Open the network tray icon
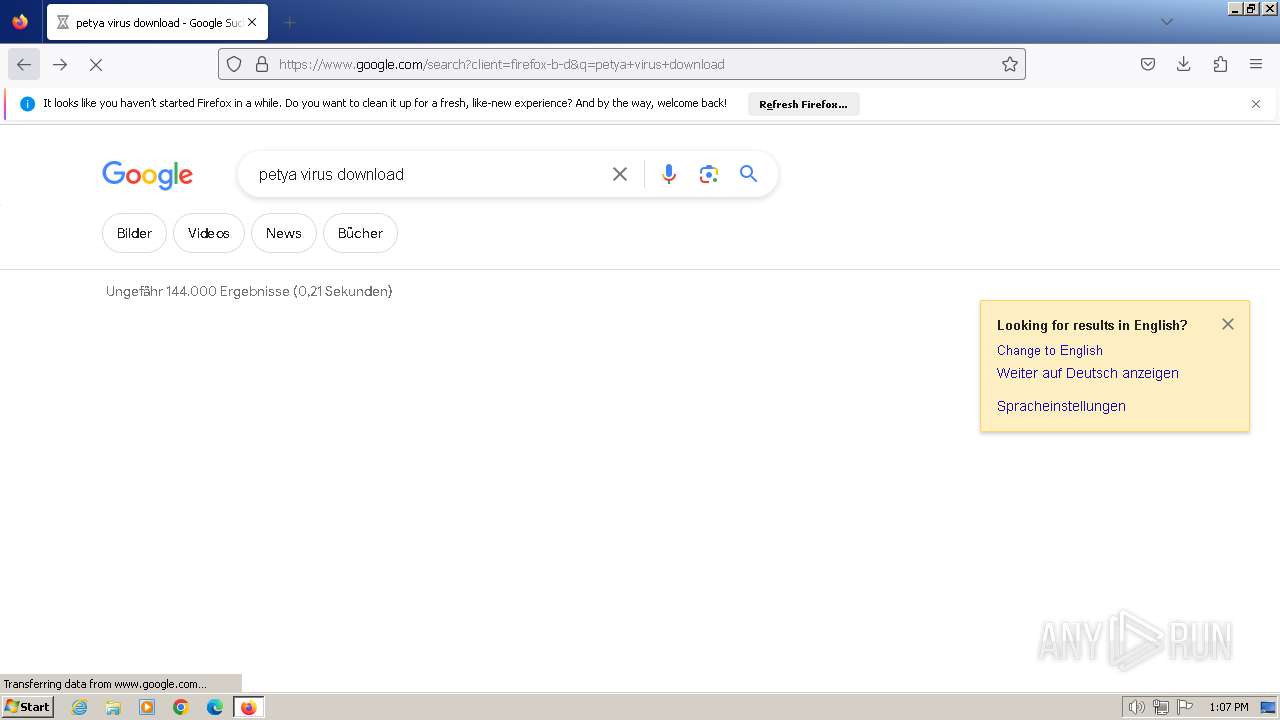Screen dimensions: 1280x720 click(1161, 707)
